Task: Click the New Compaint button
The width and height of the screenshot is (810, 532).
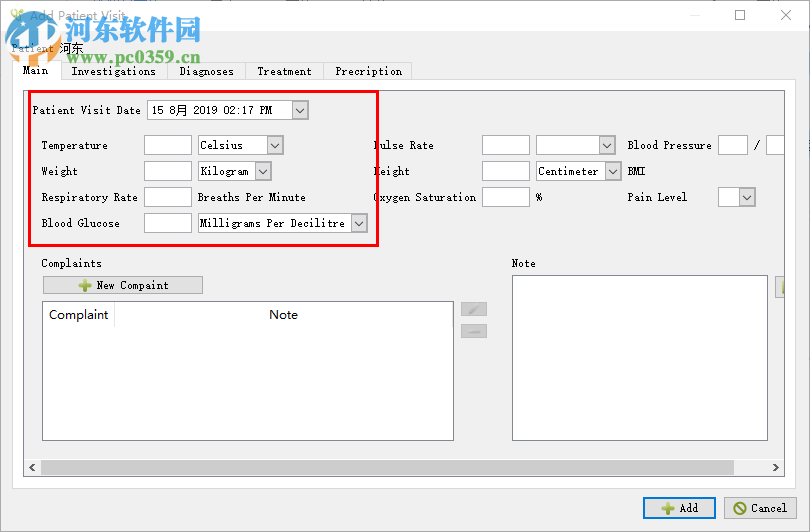Action: (123, 285)
